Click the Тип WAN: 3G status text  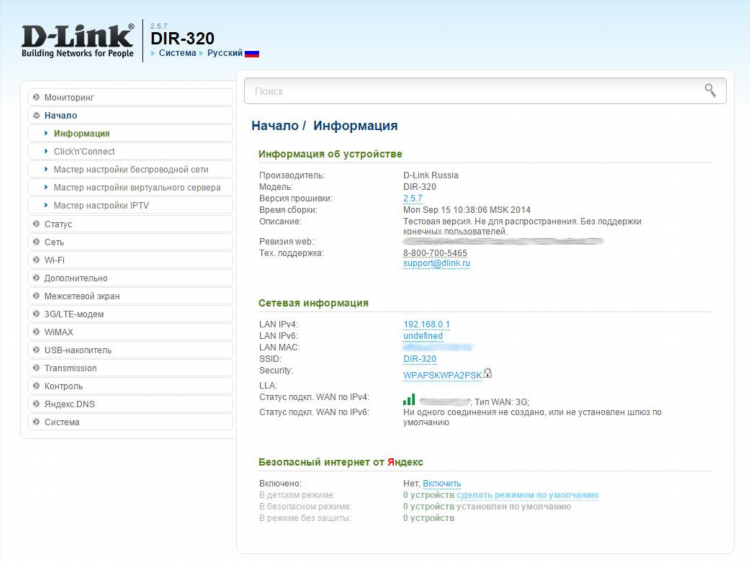click(502, 402)
